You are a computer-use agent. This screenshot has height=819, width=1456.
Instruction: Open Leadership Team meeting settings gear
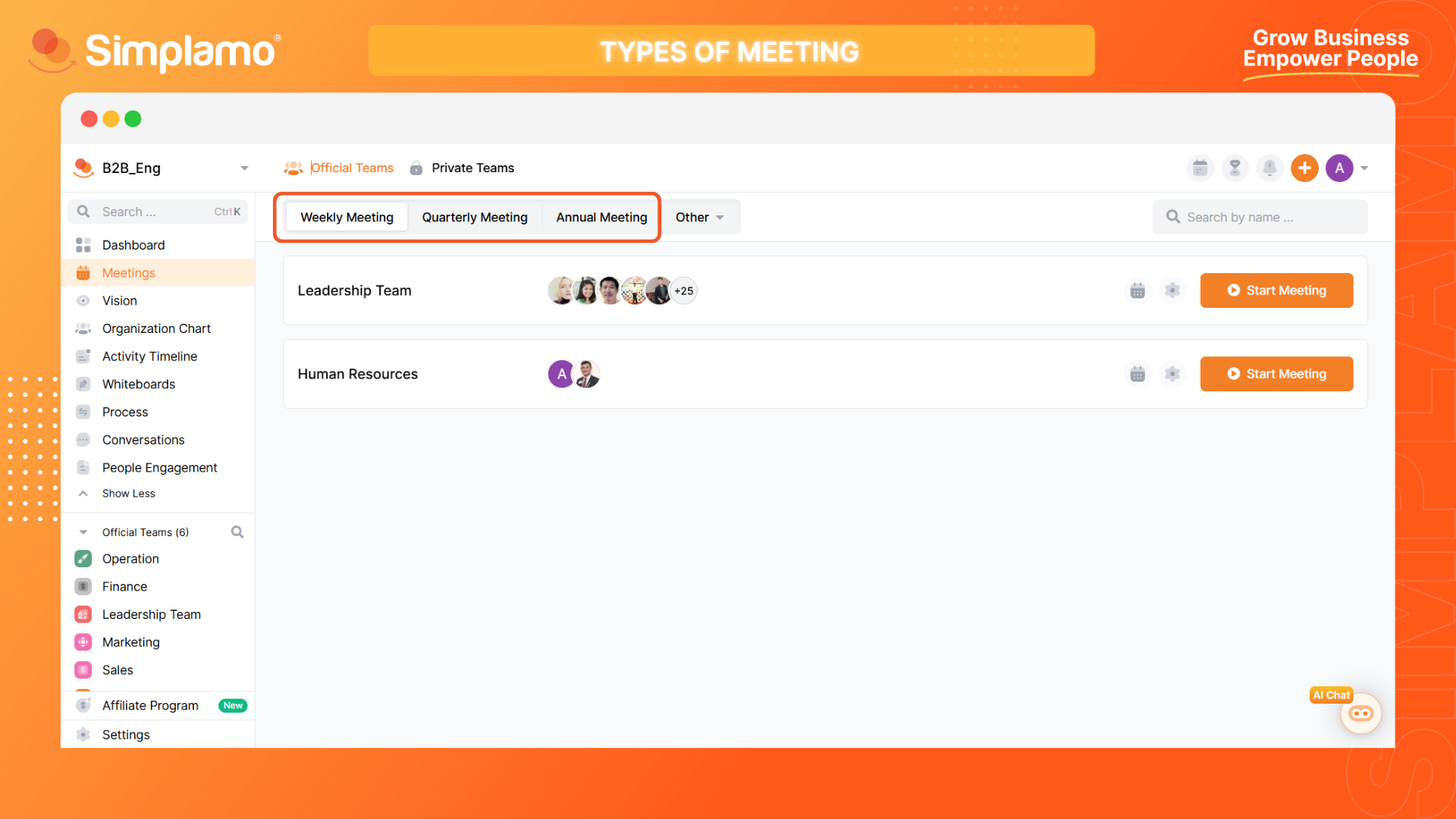1172,290
